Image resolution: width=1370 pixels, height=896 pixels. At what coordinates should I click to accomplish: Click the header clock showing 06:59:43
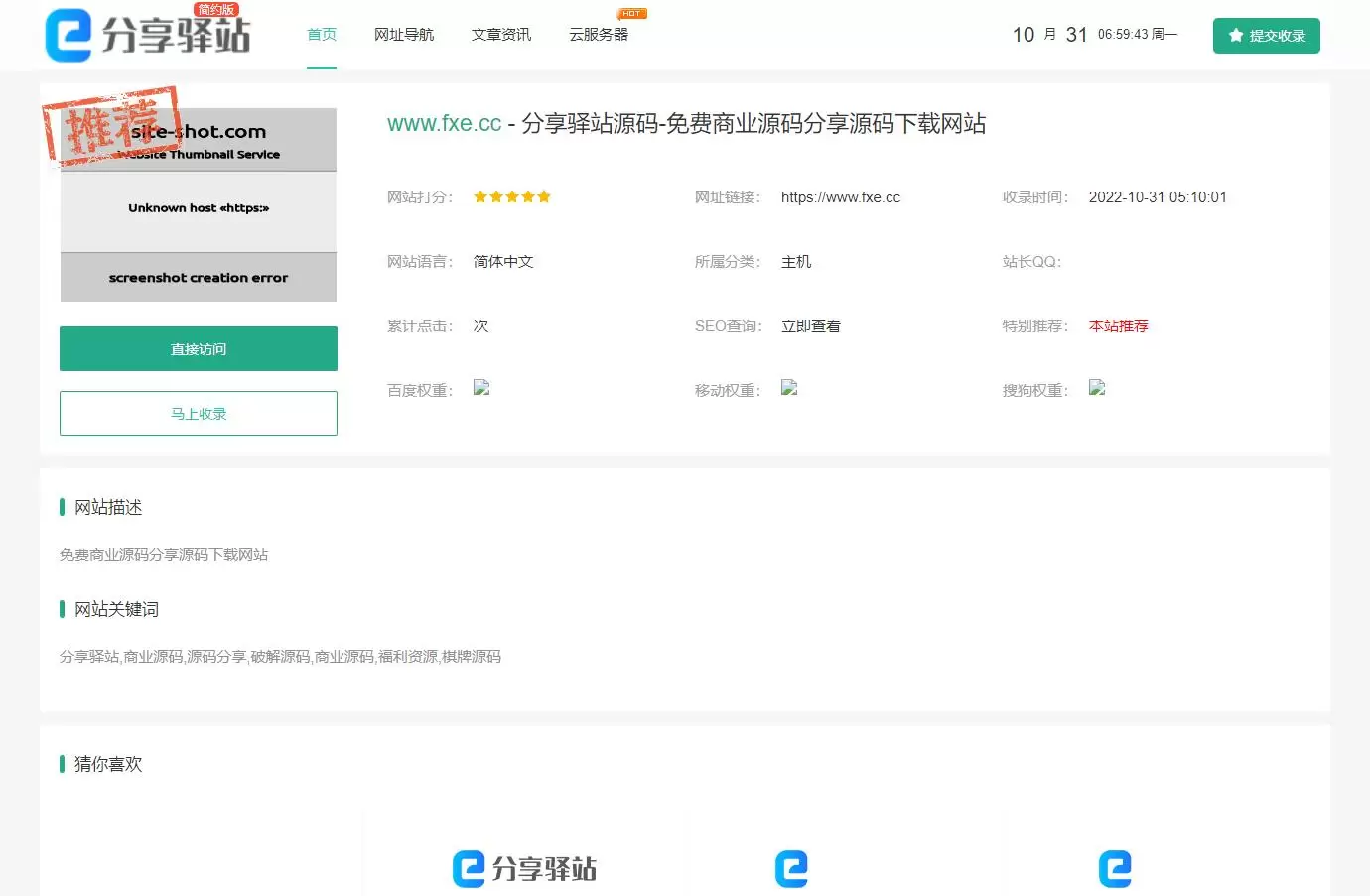[1123, 35]
